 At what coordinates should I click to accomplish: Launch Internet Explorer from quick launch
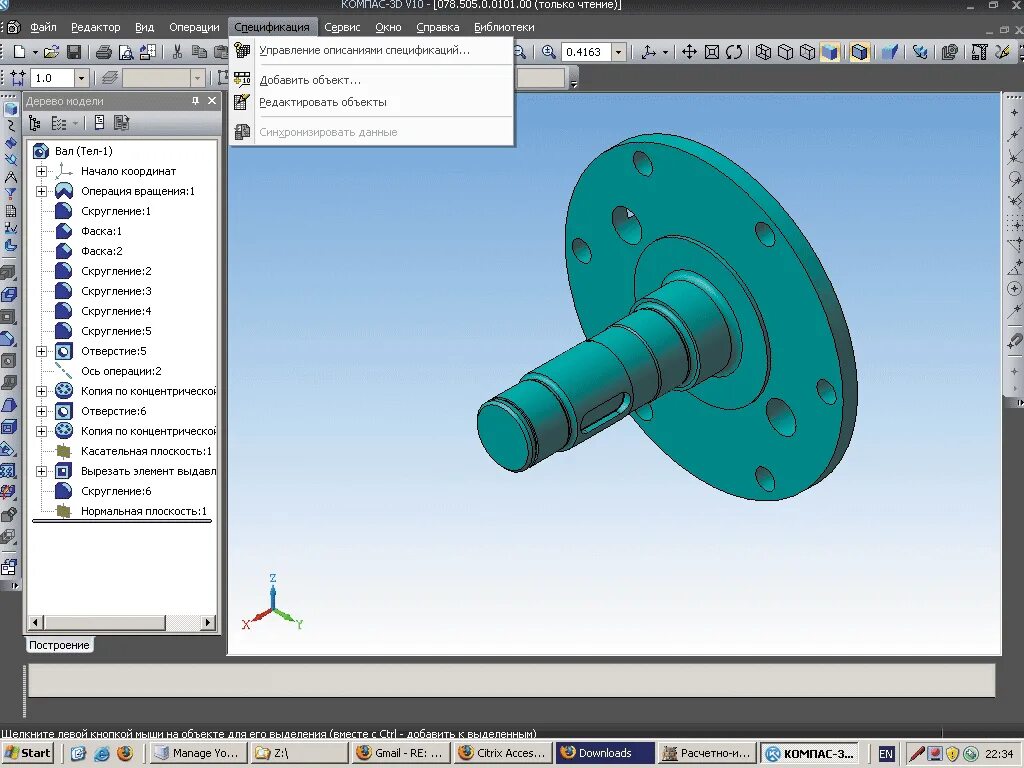click(x=102, y=753)
